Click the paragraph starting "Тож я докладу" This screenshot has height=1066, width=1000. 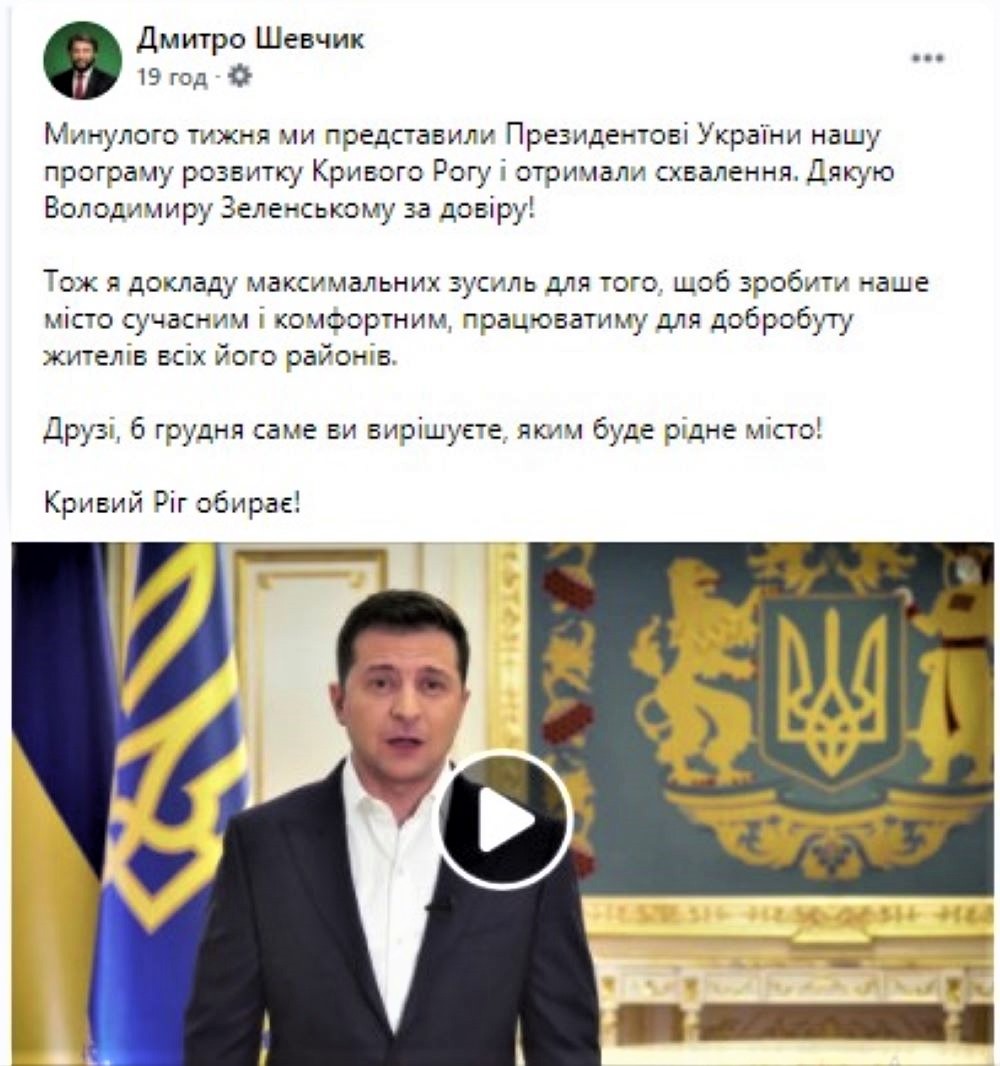485,319
